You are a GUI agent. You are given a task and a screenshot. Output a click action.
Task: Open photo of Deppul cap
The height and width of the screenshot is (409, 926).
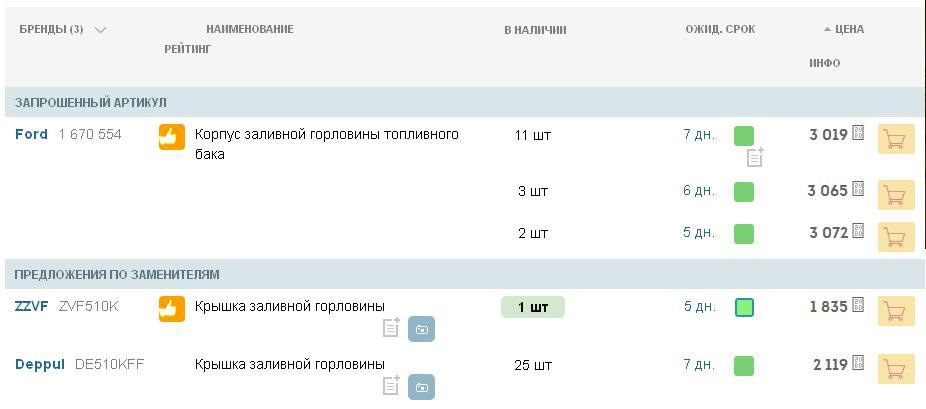coord(421,387)
